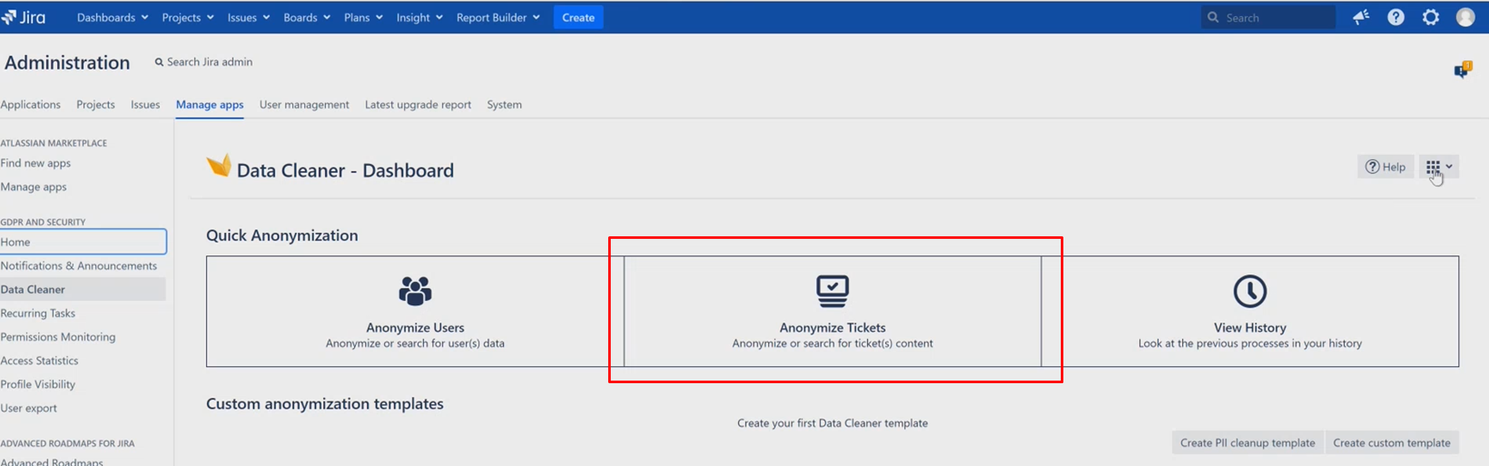The width and height of the screenshot is (1489, 466).
Task: Click the magnifier icon beside Search Jira admin
Action: (x=159, y=62)
